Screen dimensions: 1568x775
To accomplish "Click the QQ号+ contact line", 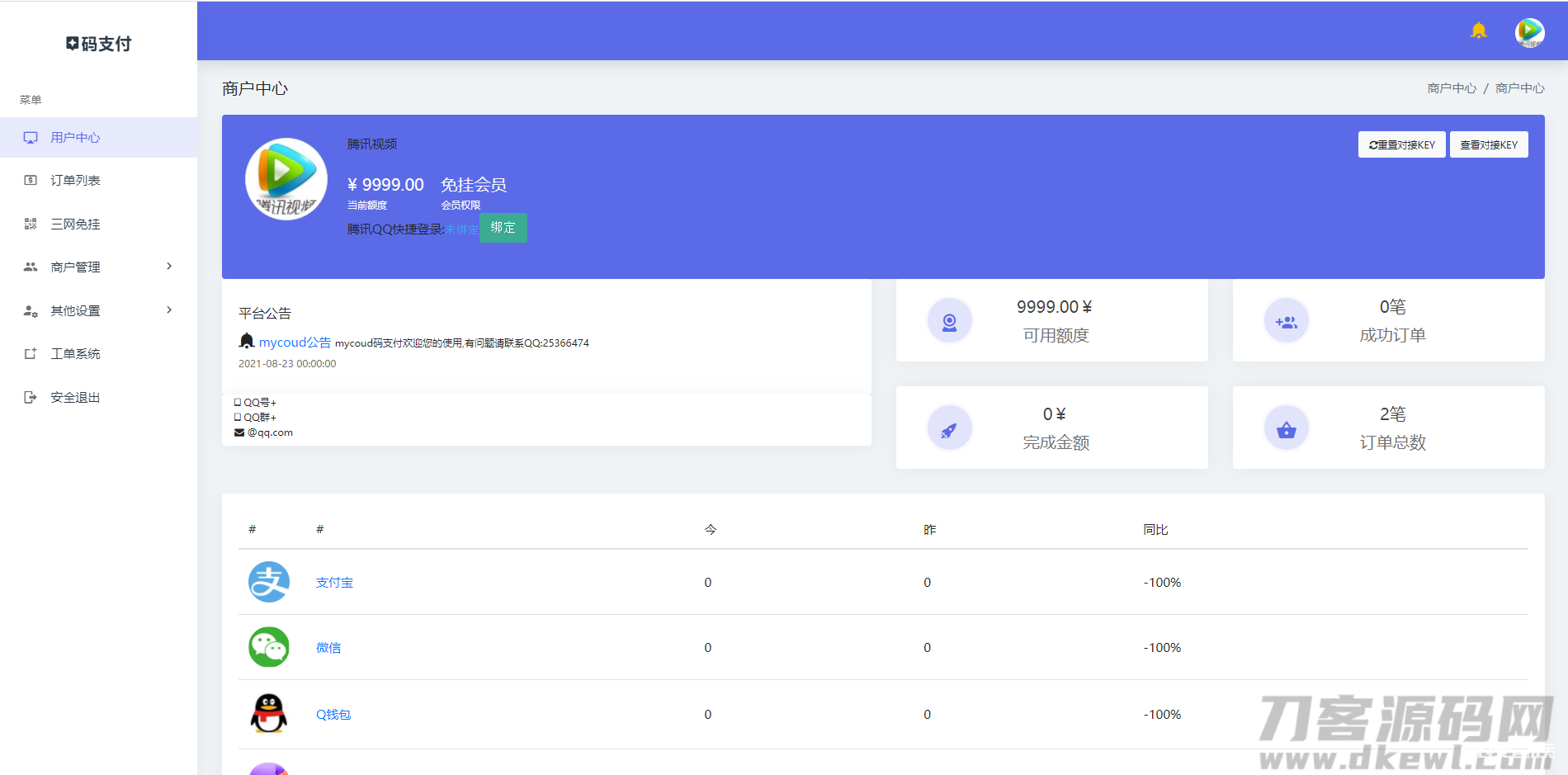I will (x=255, y=403).
